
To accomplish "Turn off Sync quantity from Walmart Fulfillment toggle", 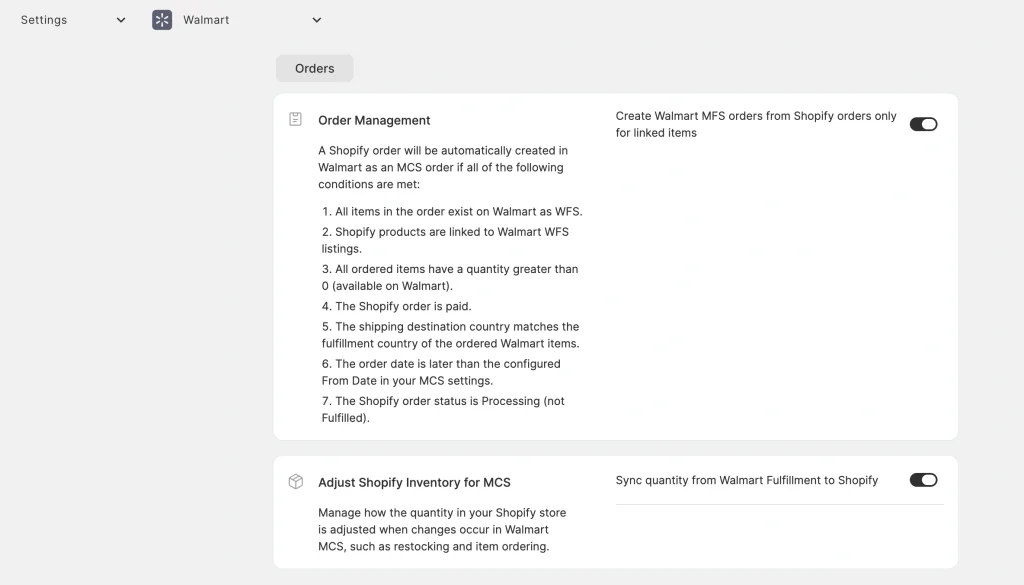I will [922, 480].
